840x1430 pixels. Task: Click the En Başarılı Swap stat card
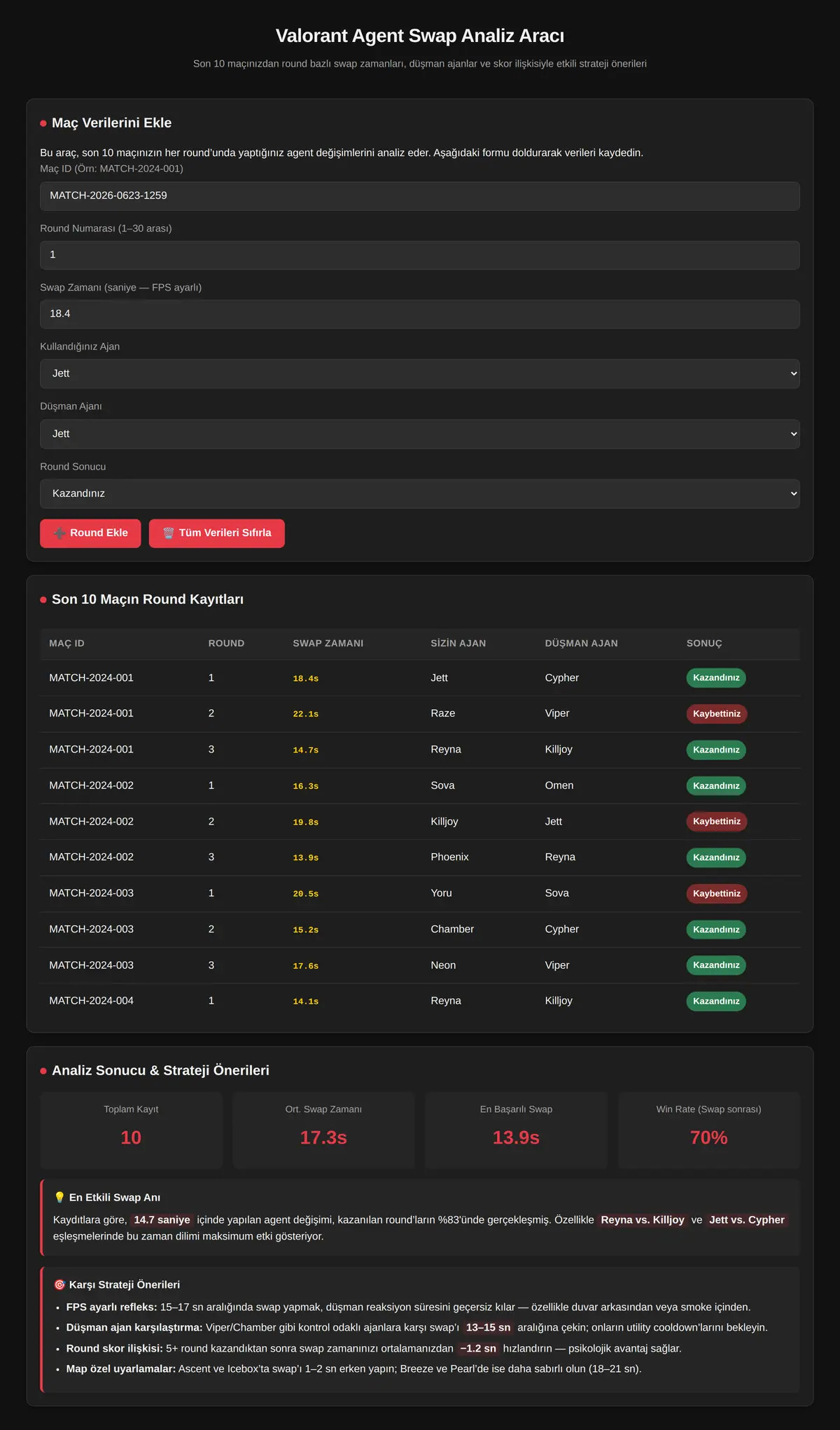[516, 1130]
